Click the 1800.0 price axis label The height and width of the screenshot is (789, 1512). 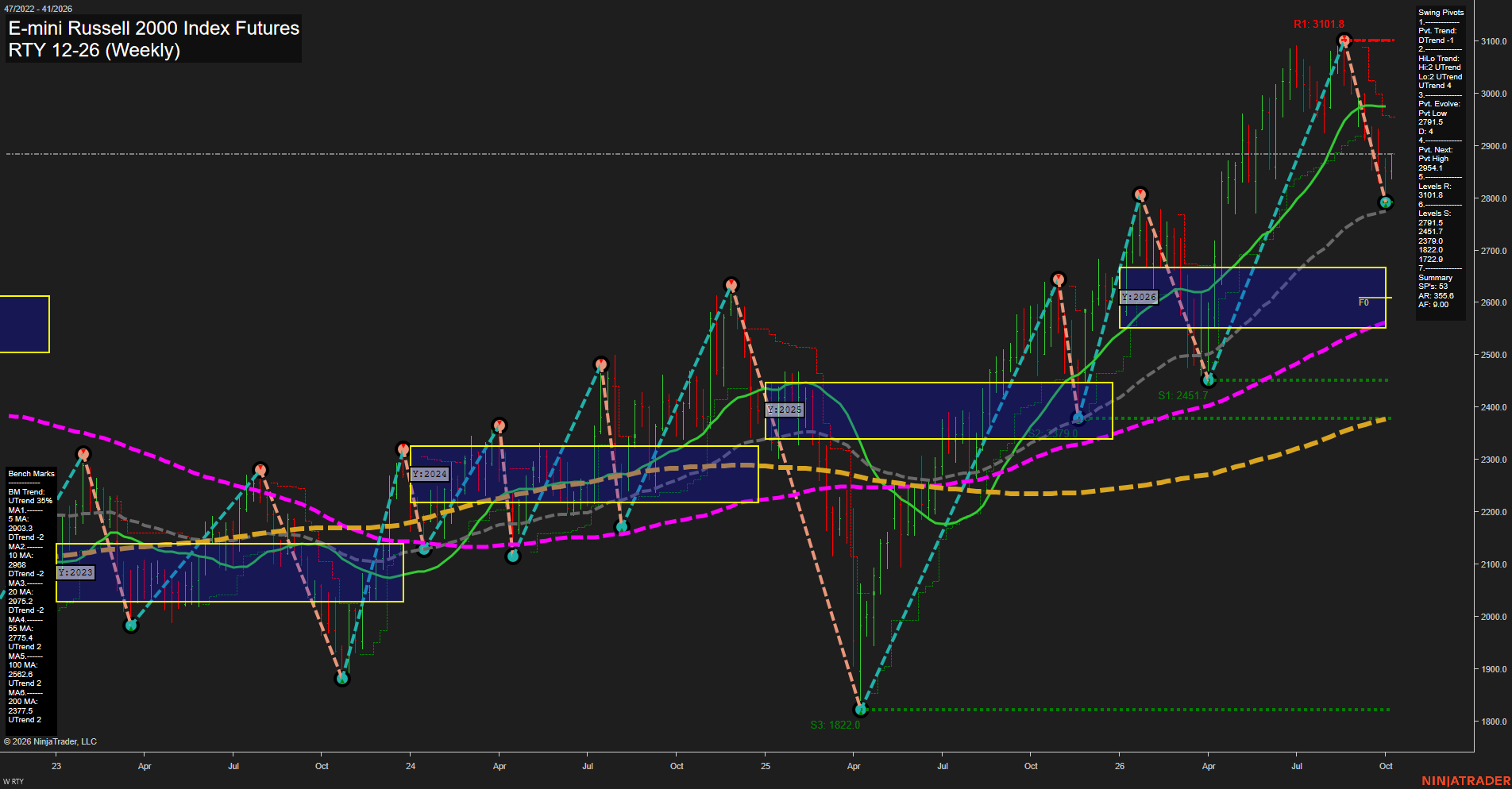click(x=1493, y=722)
